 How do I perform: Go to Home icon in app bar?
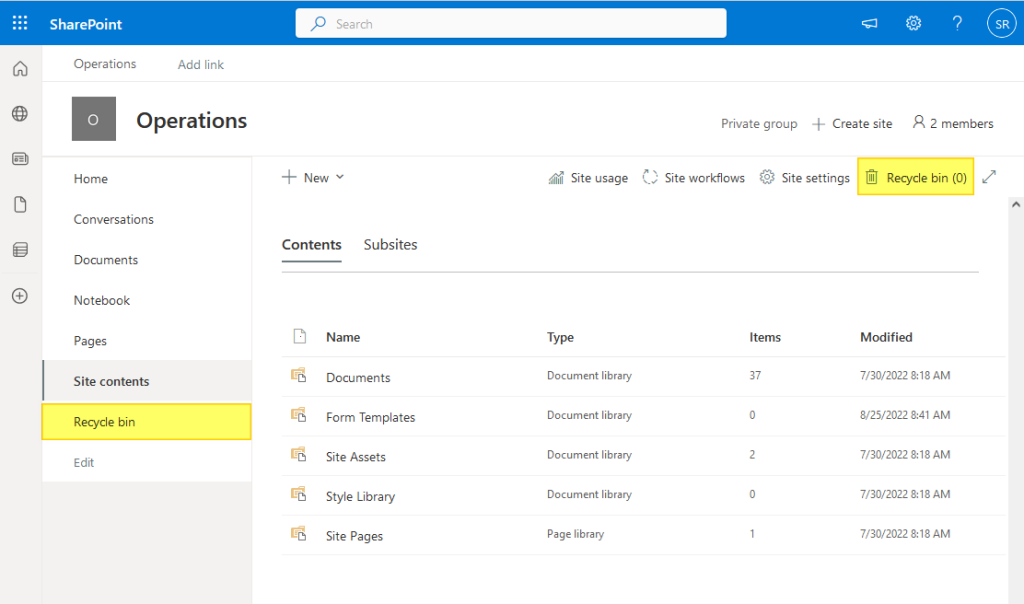20,68
